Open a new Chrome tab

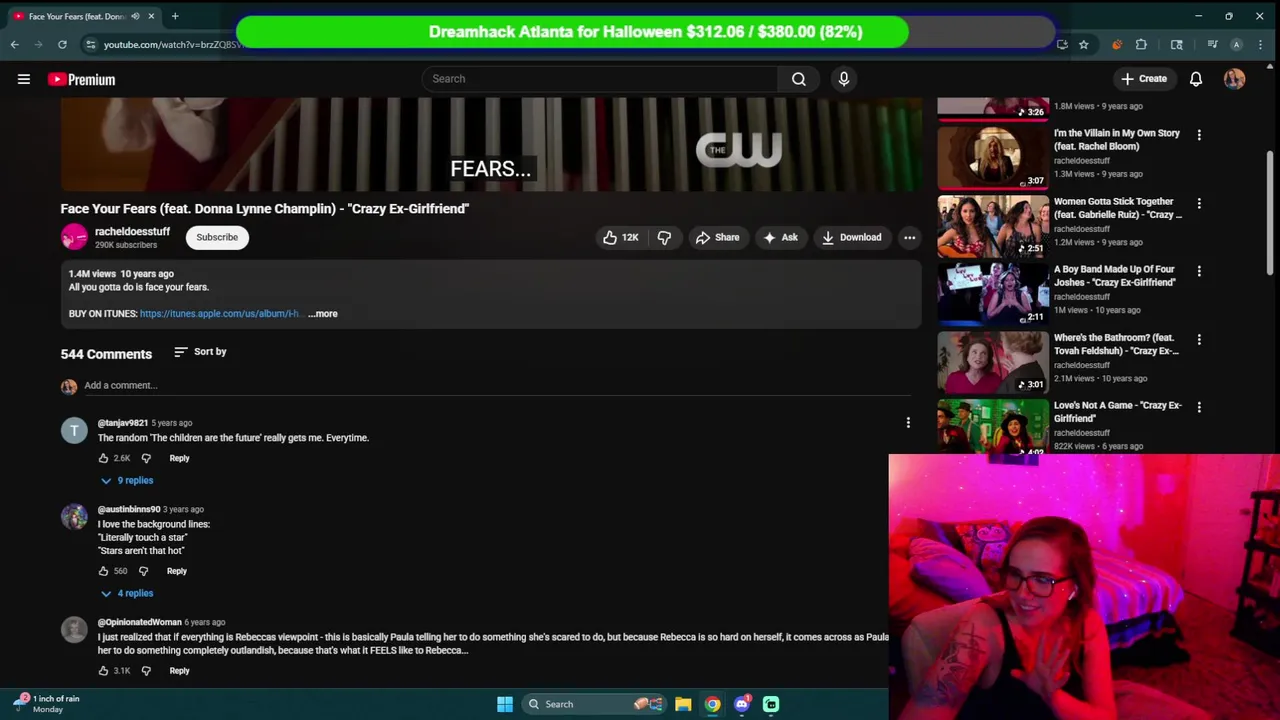tap(175, 16)
